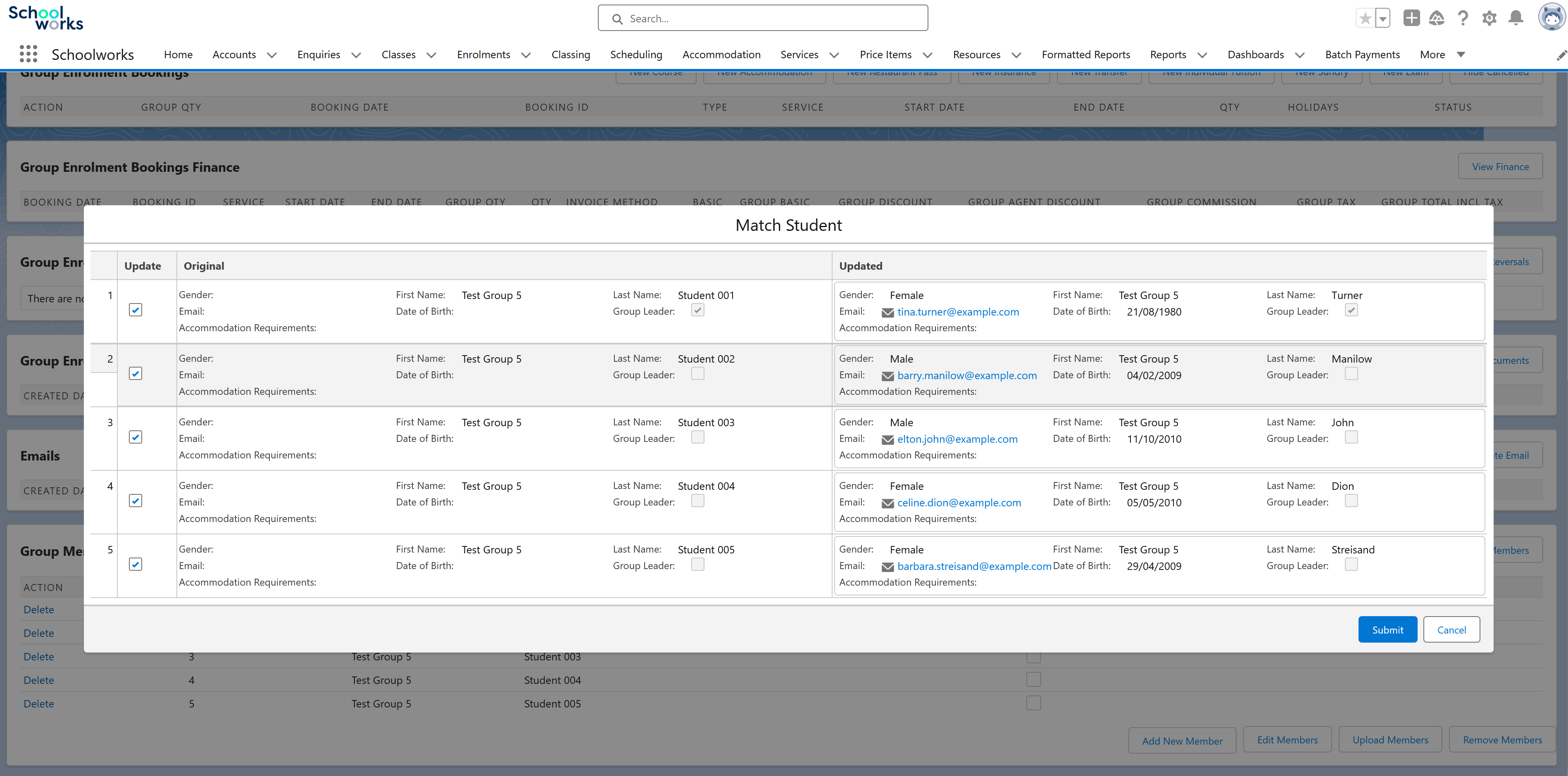The image size is (1568, 776).
Task: Click into the Search field
Action: coord(763,18)
